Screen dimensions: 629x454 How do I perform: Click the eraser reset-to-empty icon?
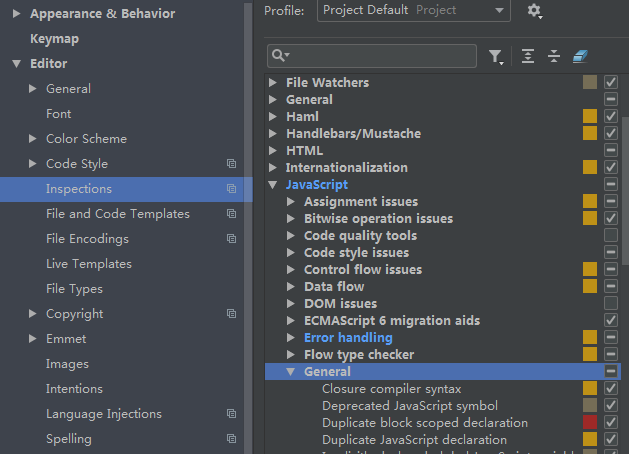point(581,57)
